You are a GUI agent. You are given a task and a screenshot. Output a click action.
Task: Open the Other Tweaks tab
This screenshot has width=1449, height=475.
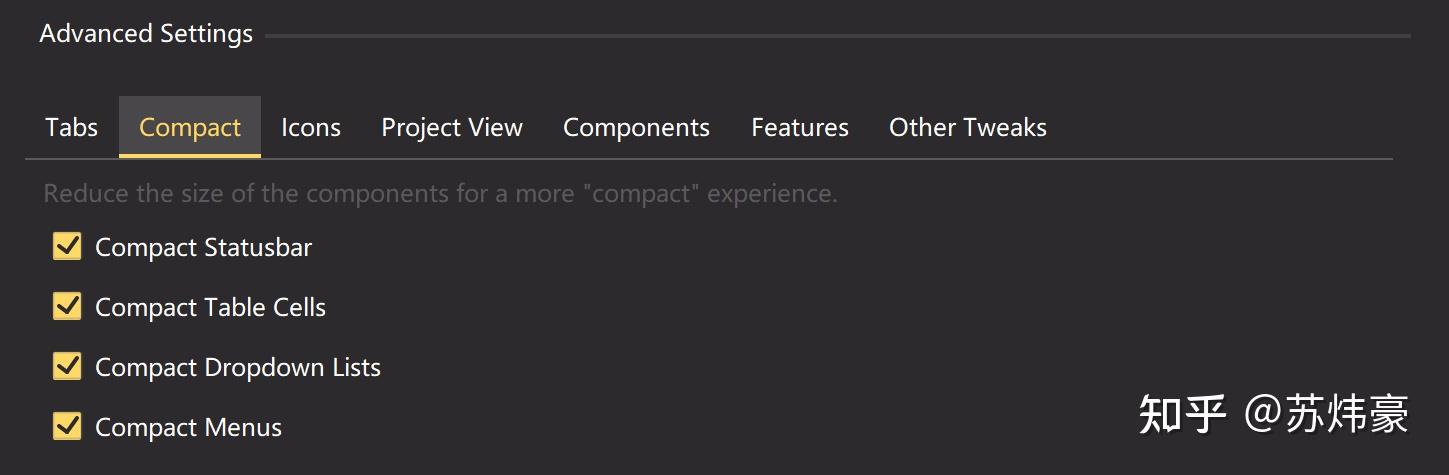[968, 128]
